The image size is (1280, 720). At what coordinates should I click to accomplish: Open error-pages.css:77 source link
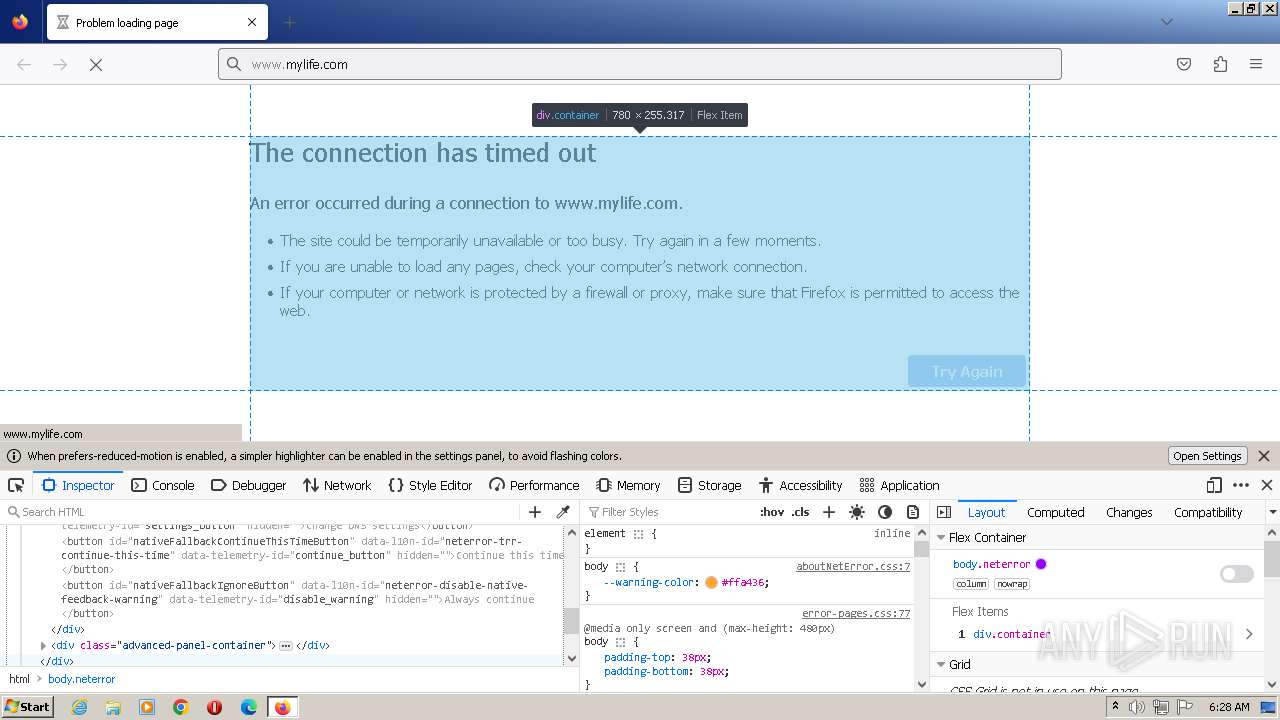click(x=856, y=614)
